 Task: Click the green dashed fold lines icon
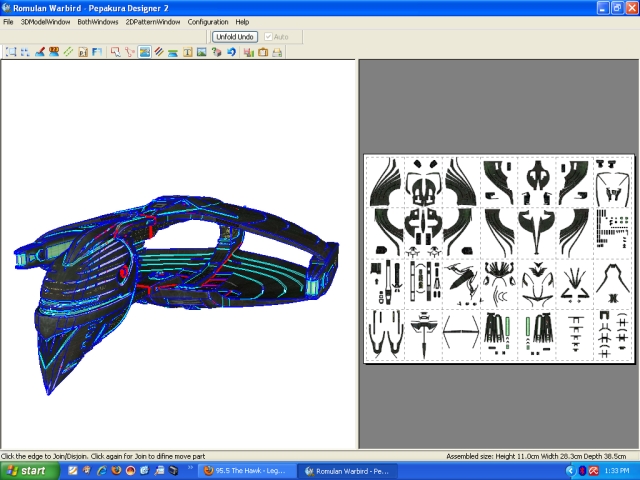click(68, 52)
